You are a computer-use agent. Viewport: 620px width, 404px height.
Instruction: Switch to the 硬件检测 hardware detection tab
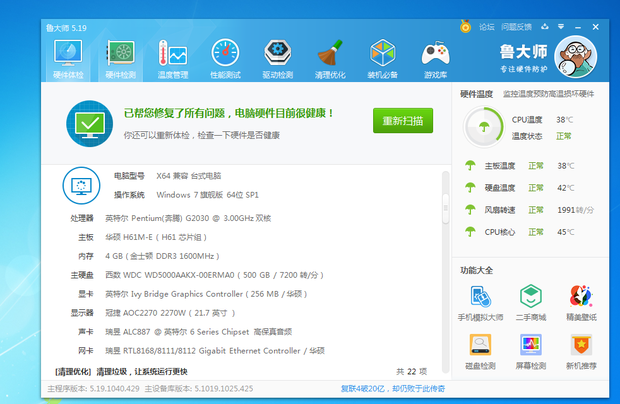(x=121, y=59)
